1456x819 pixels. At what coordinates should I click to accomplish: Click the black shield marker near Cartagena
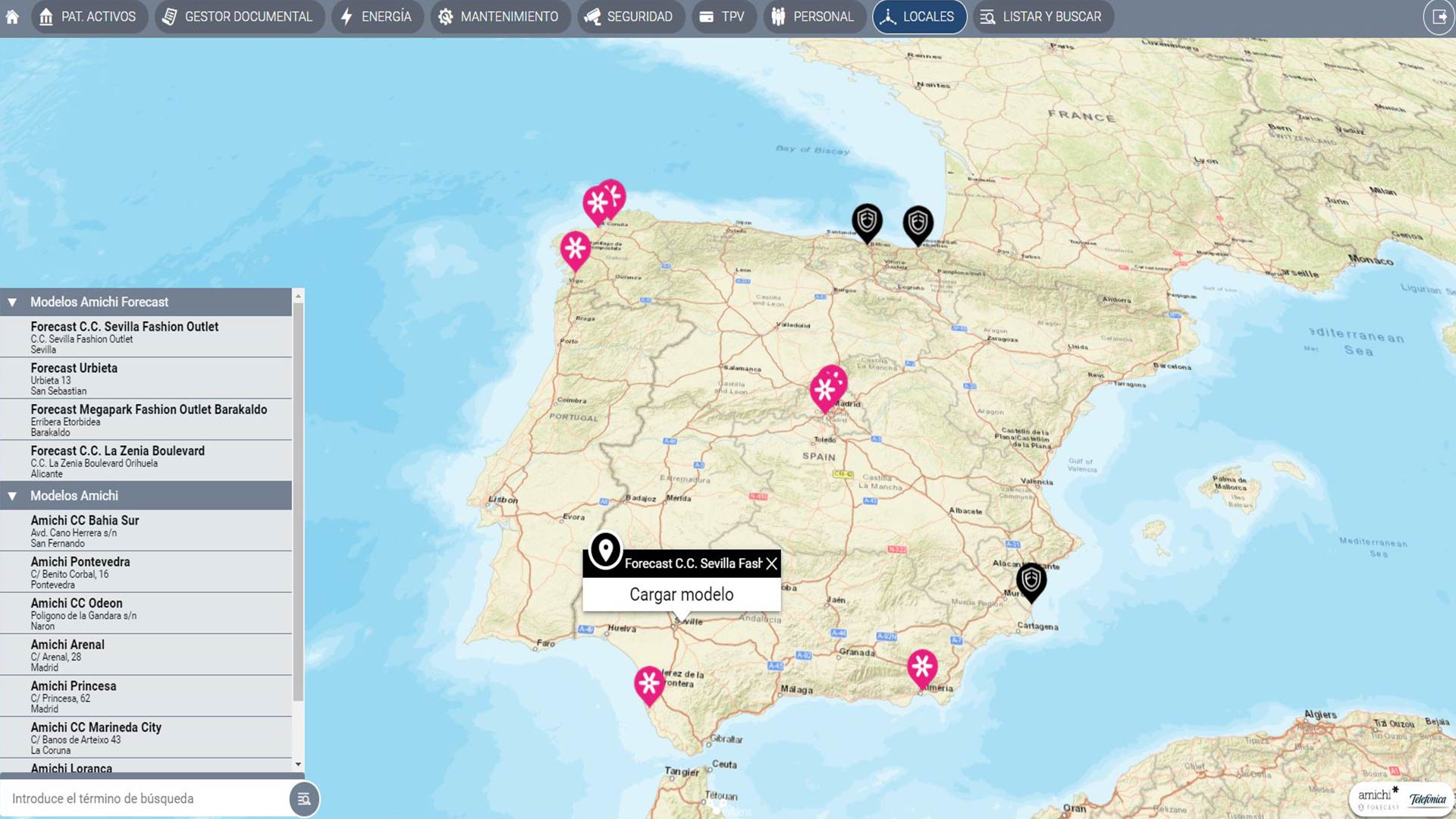pos(1031,581)
